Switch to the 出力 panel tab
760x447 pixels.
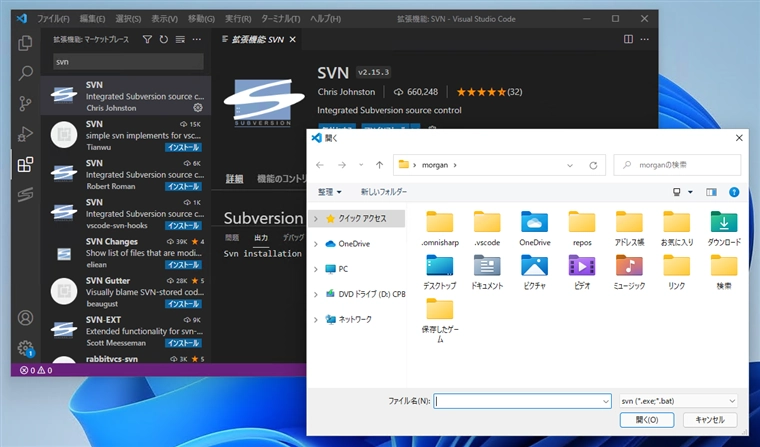pyautogui.click(x=261, y=238)
